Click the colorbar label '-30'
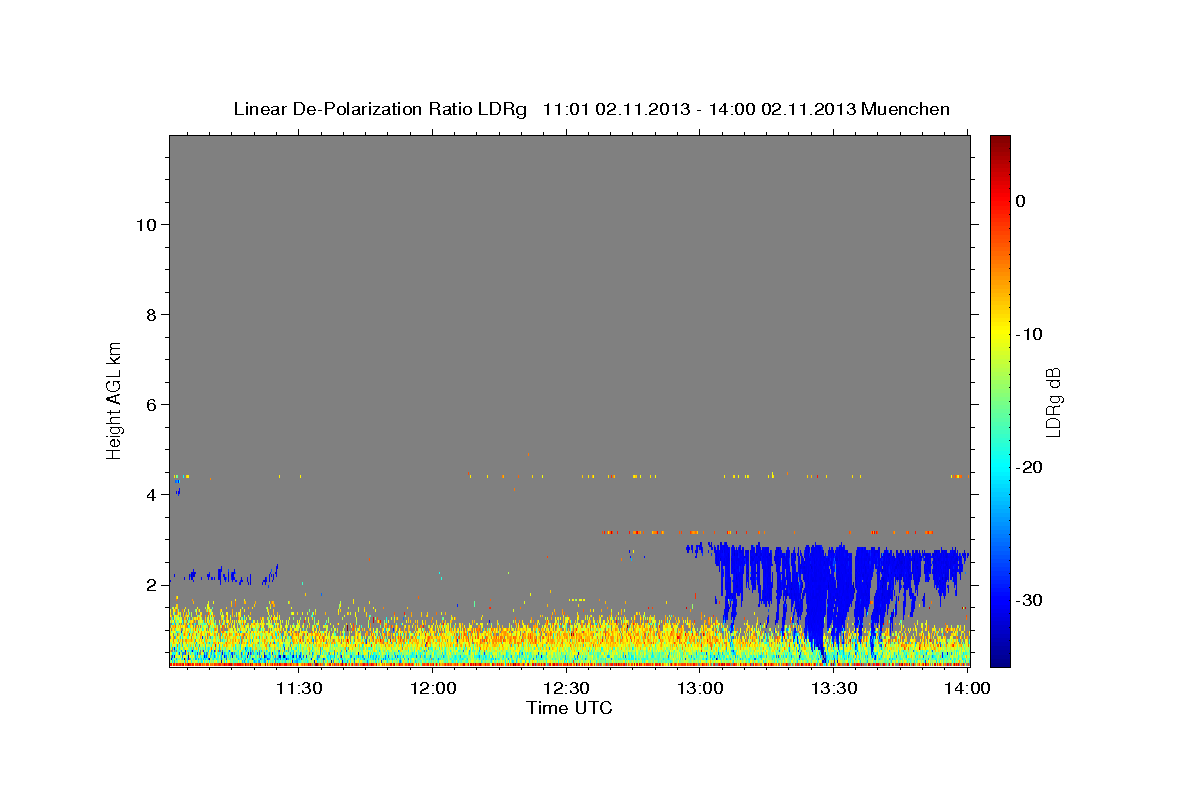Screen dimensions: 1200x800 click(x=1030, y=600)
